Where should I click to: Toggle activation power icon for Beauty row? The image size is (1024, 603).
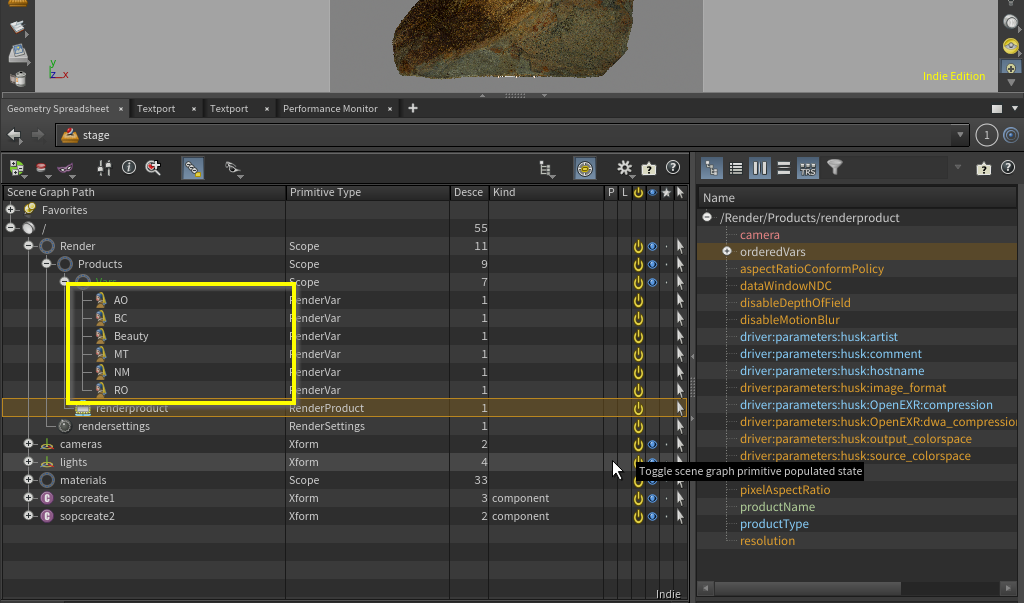pyautogui.click(x=638, y=336)
